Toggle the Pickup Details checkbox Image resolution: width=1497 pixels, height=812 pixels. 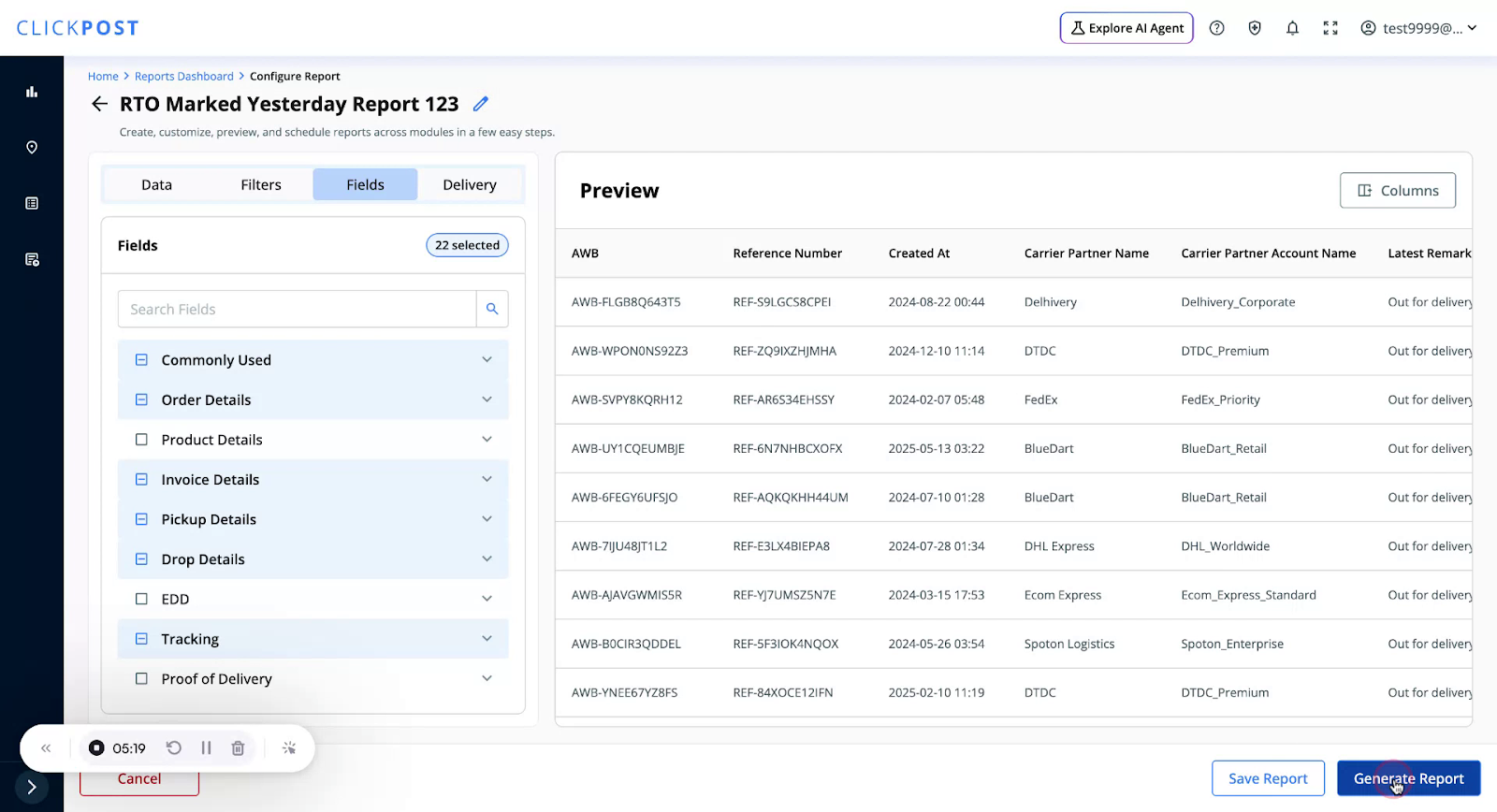pyautogui.click(x=141, y=519)
